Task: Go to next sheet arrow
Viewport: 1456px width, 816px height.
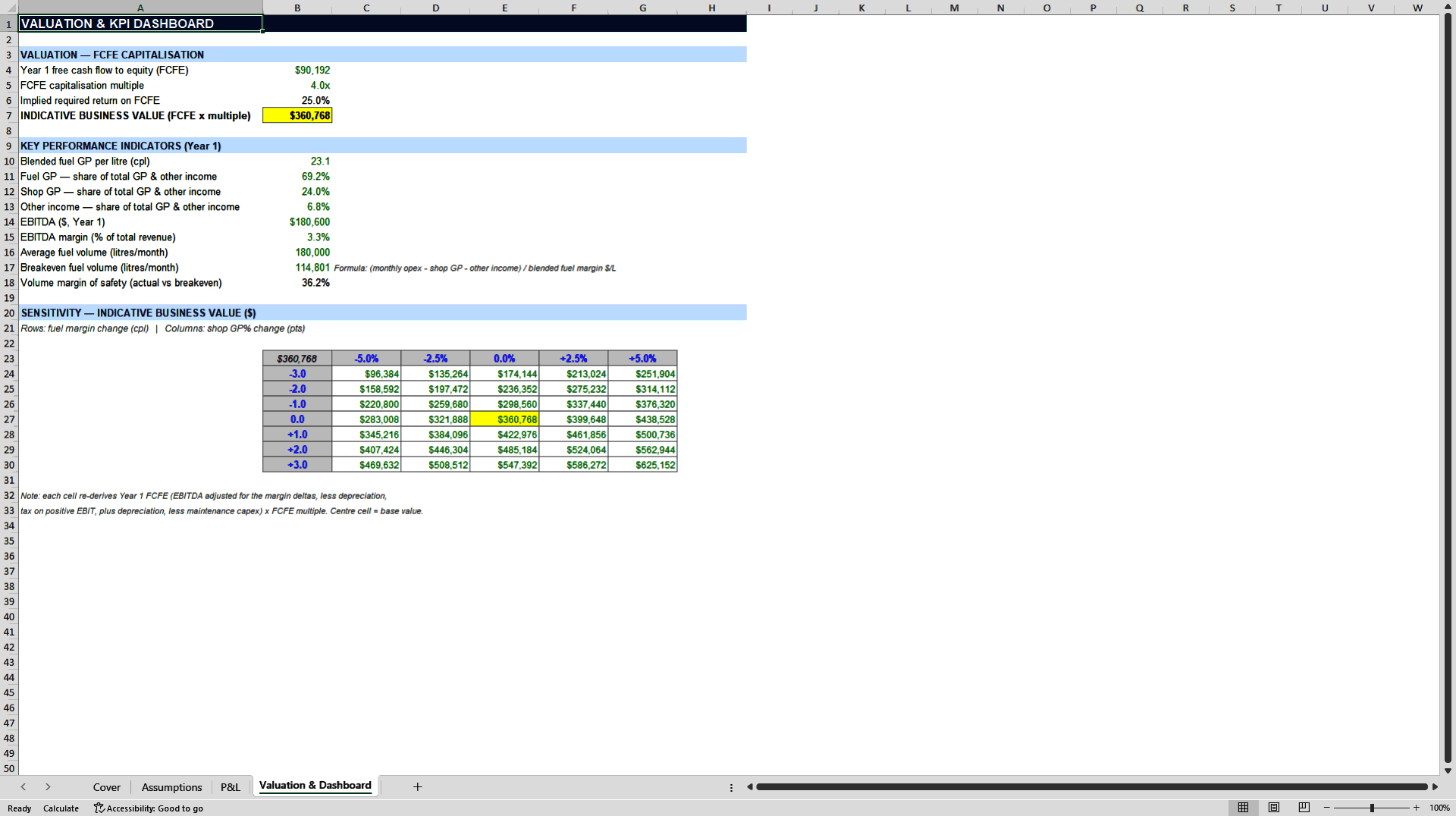Action: (48, 786)
